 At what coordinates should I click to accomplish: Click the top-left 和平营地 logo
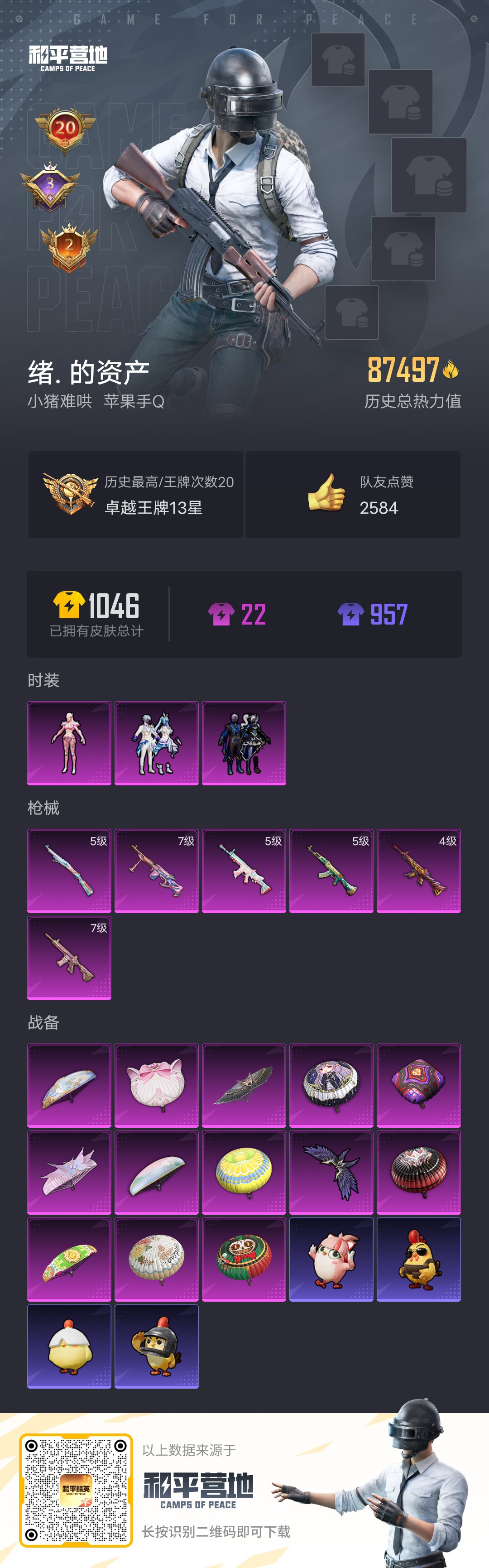pyautogui.click(x=68, y=58)
